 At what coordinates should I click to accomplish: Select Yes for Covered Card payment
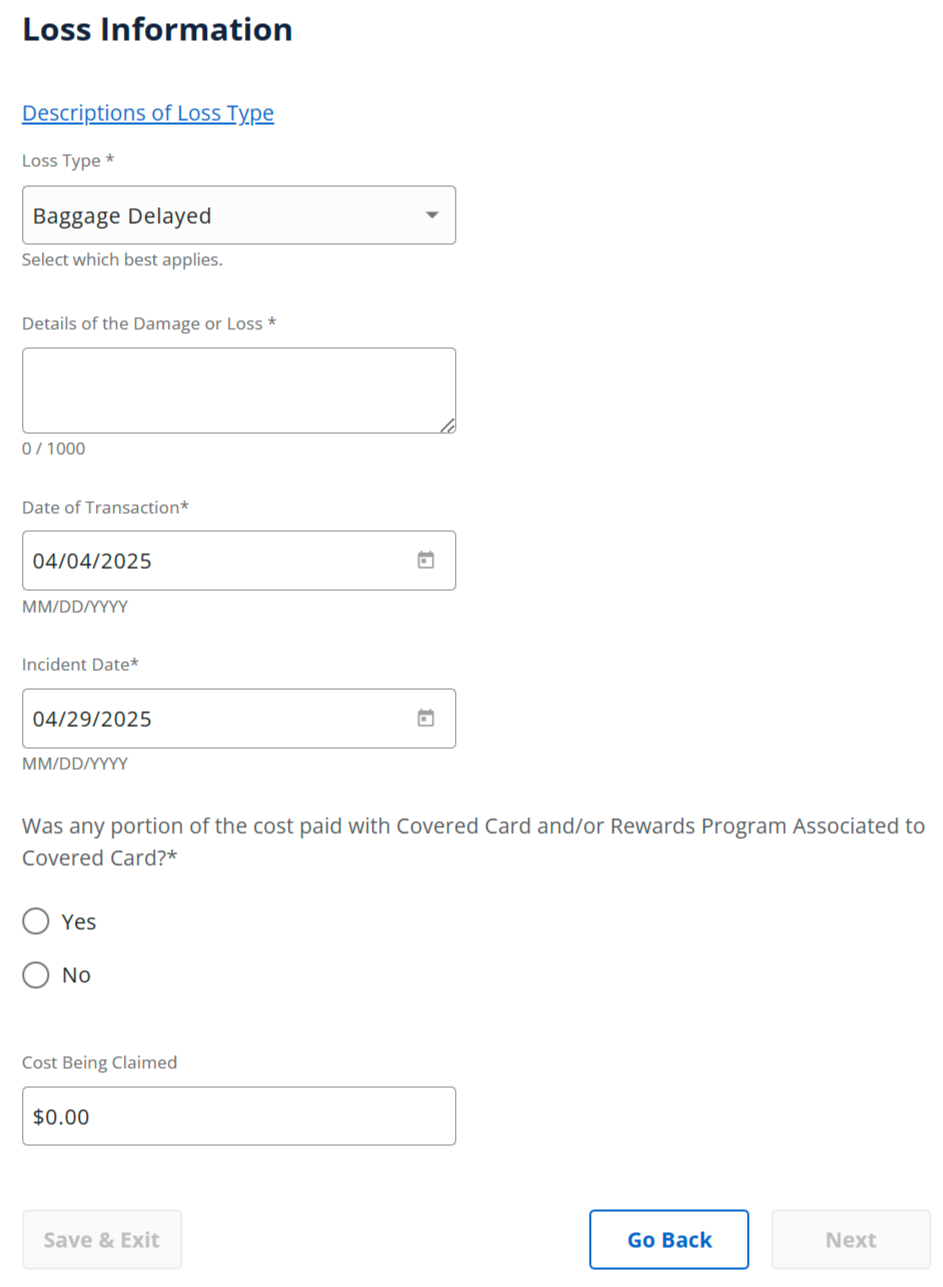pyautogui.click(x=36, y=921)
